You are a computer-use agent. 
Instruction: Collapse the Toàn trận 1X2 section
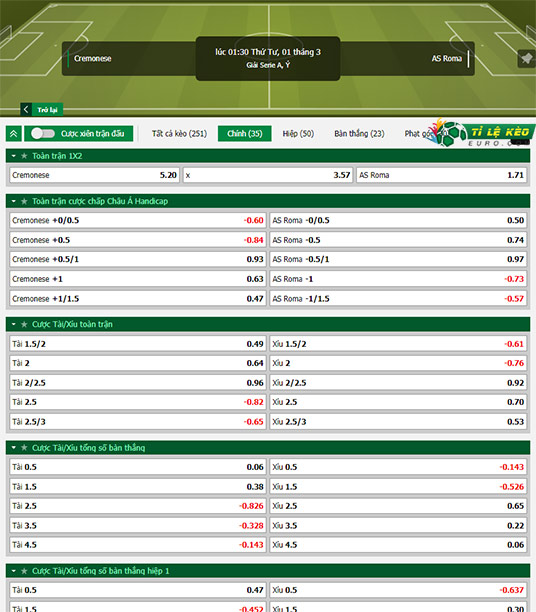[x=14, y=156]
